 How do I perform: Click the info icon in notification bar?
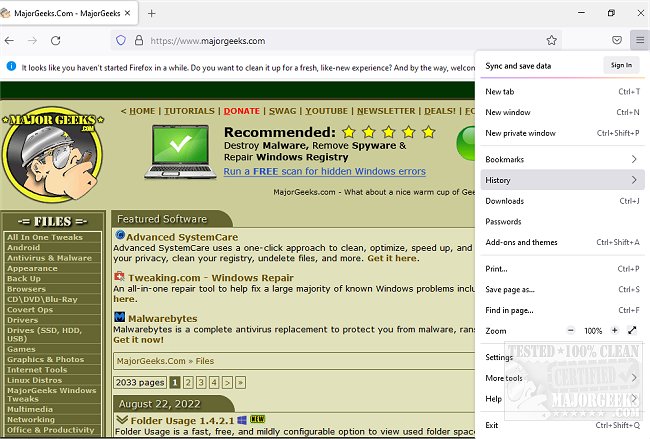tap(11, 66)
